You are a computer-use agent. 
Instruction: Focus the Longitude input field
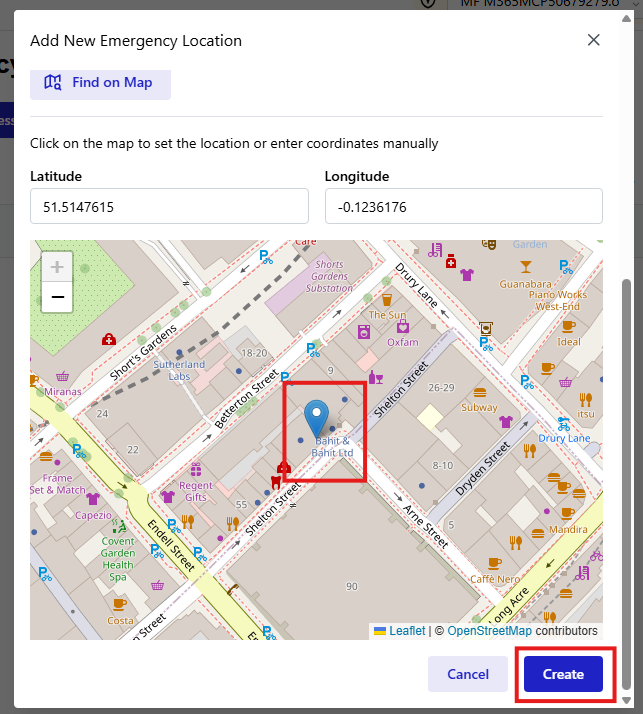pos(463,207)
